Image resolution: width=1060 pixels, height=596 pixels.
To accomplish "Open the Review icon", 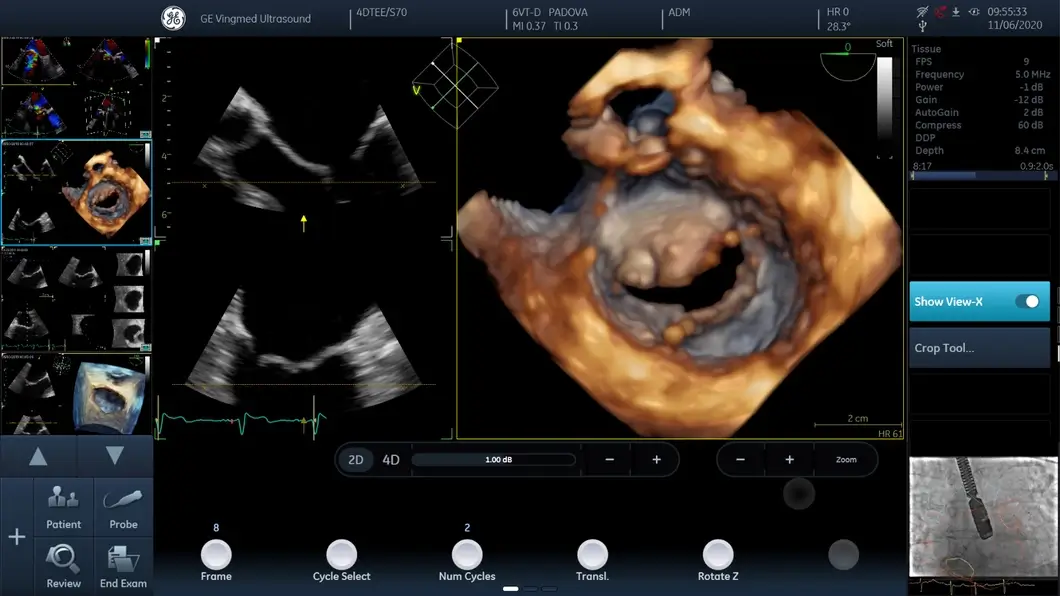I will [63, 565].
